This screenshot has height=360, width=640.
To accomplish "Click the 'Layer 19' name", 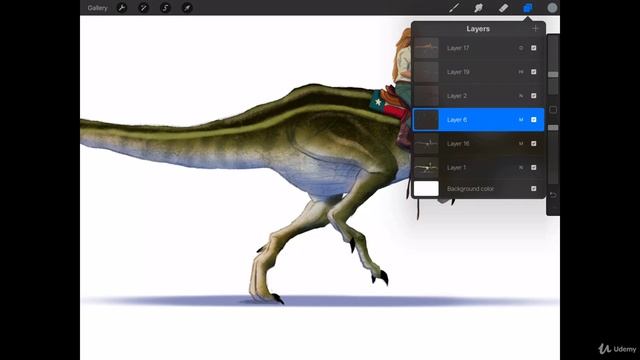I will [x=458, y=72].
